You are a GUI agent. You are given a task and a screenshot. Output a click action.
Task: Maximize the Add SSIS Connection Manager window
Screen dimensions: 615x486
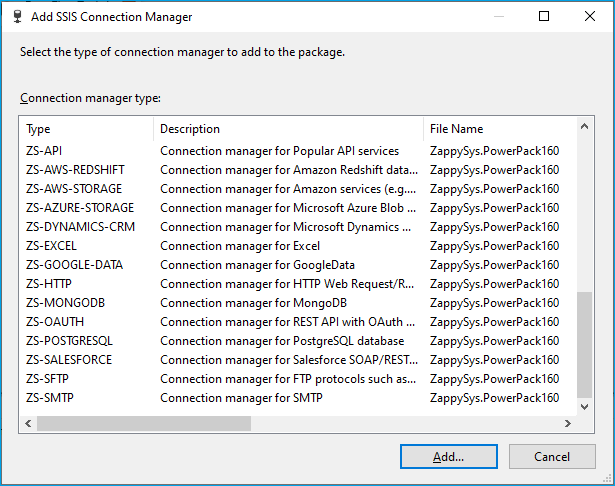click(x=544, y=16)
